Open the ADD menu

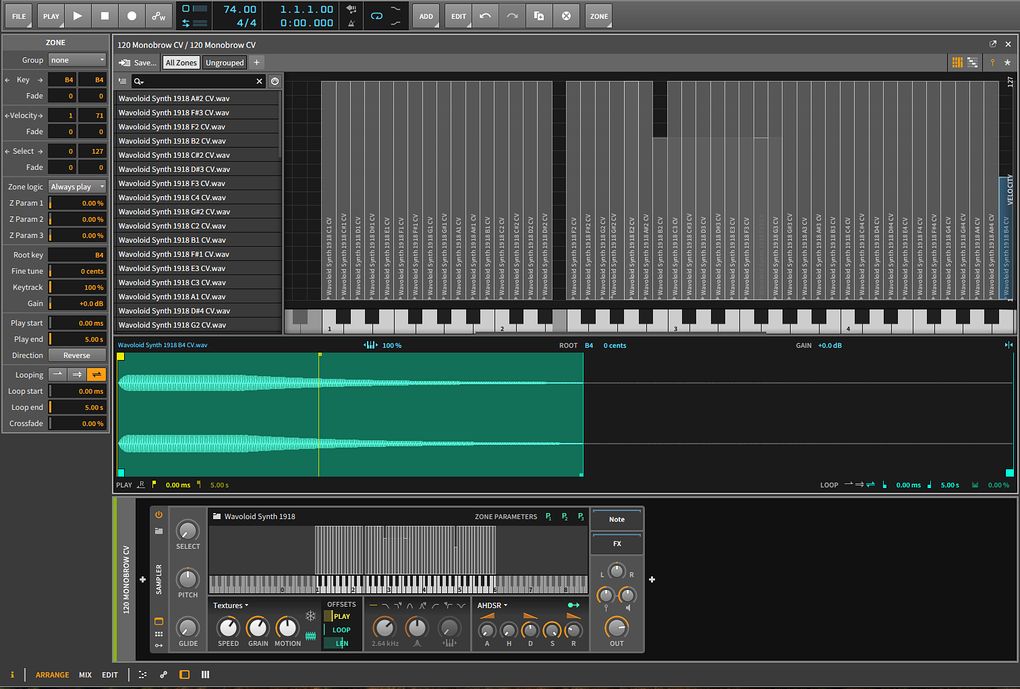(426, 16)
